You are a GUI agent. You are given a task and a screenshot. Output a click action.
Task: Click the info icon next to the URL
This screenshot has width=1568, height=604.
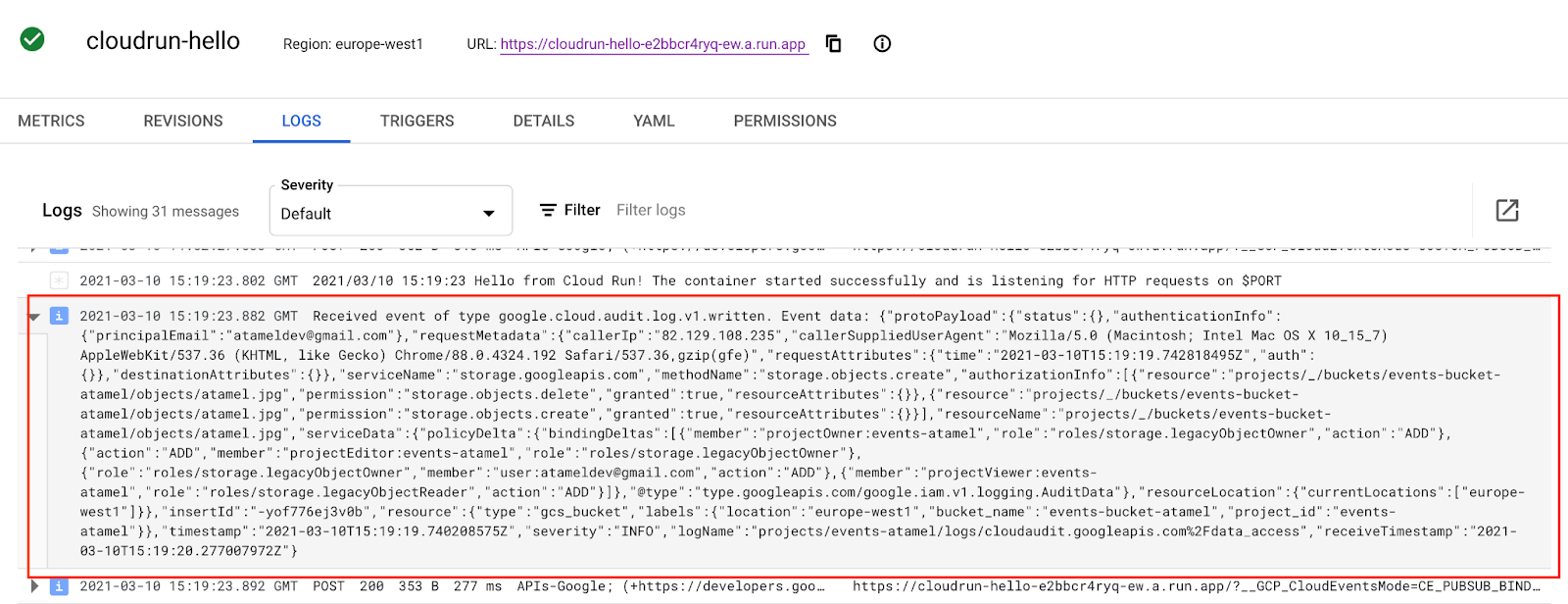coord(882,43)
